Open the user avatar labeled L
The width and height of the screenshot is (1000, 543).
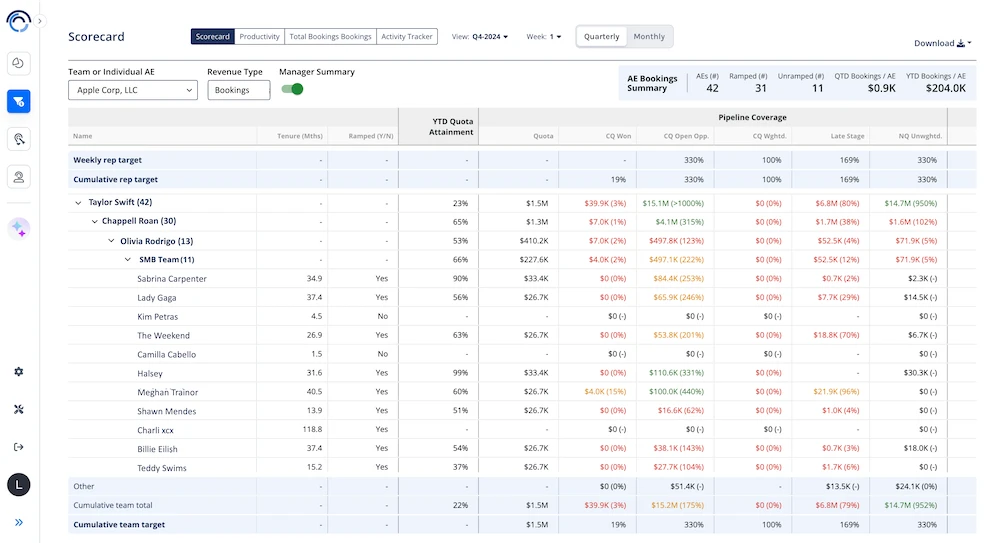coord(19,486)
